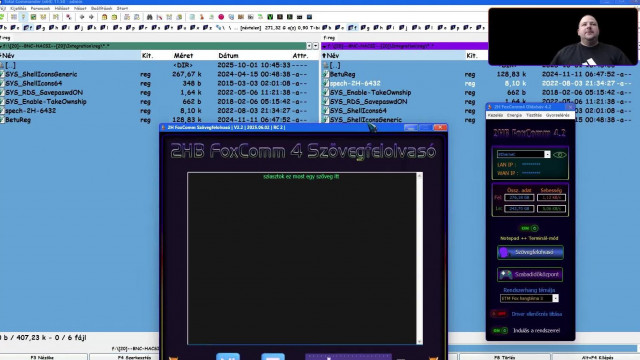The width and height of the screenshot is (640, 360).
Task: Select SYS_Enable-TakeOwnship in right panel
Action: coord(370,93)
